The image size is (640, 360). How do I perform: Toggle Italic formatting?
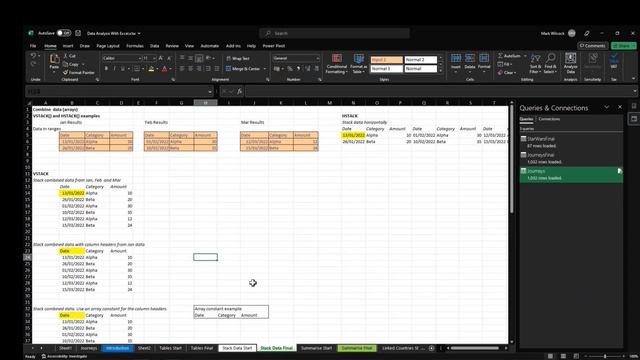(x=114, y=69)
